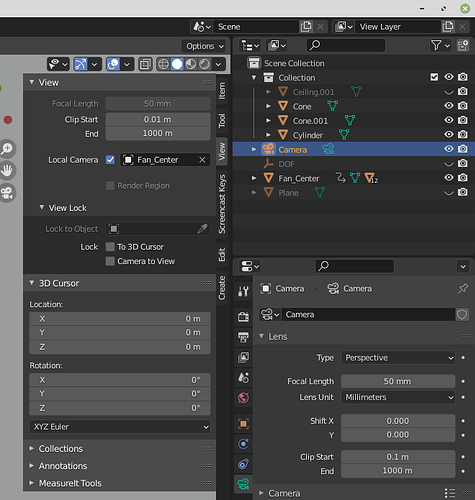The height and width of the screenshot is (500, 475).
Task: Open the Object properties orange square icon
Action: click(243, 424)
